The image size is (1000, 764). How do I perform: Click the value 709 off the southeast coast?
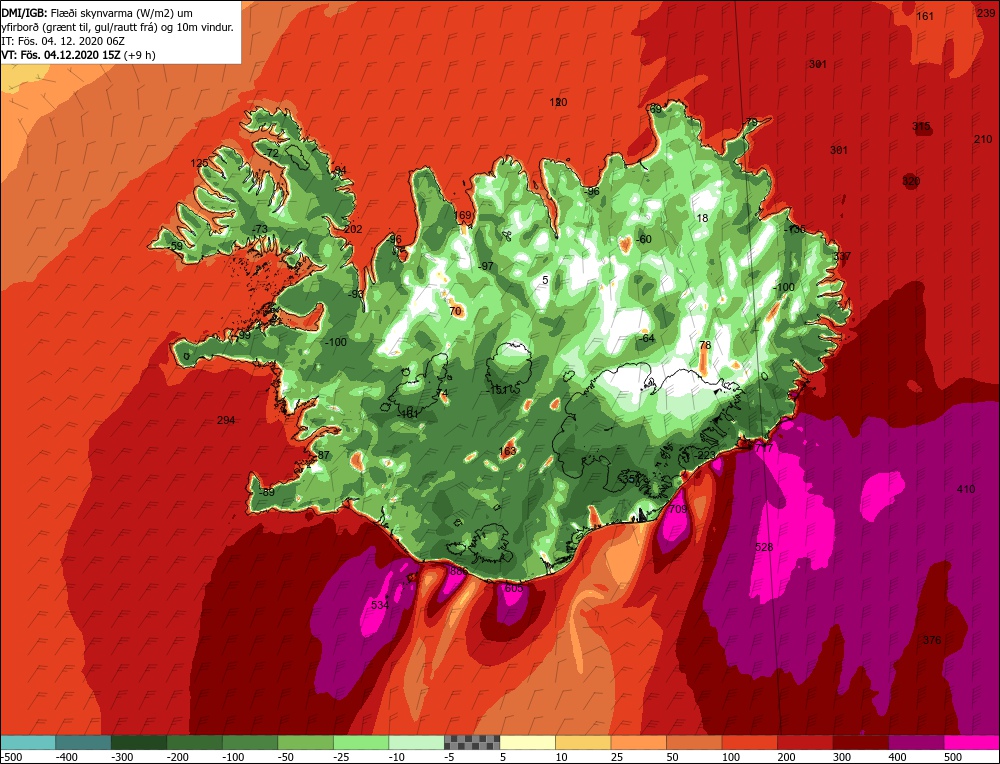pos(678,509)
